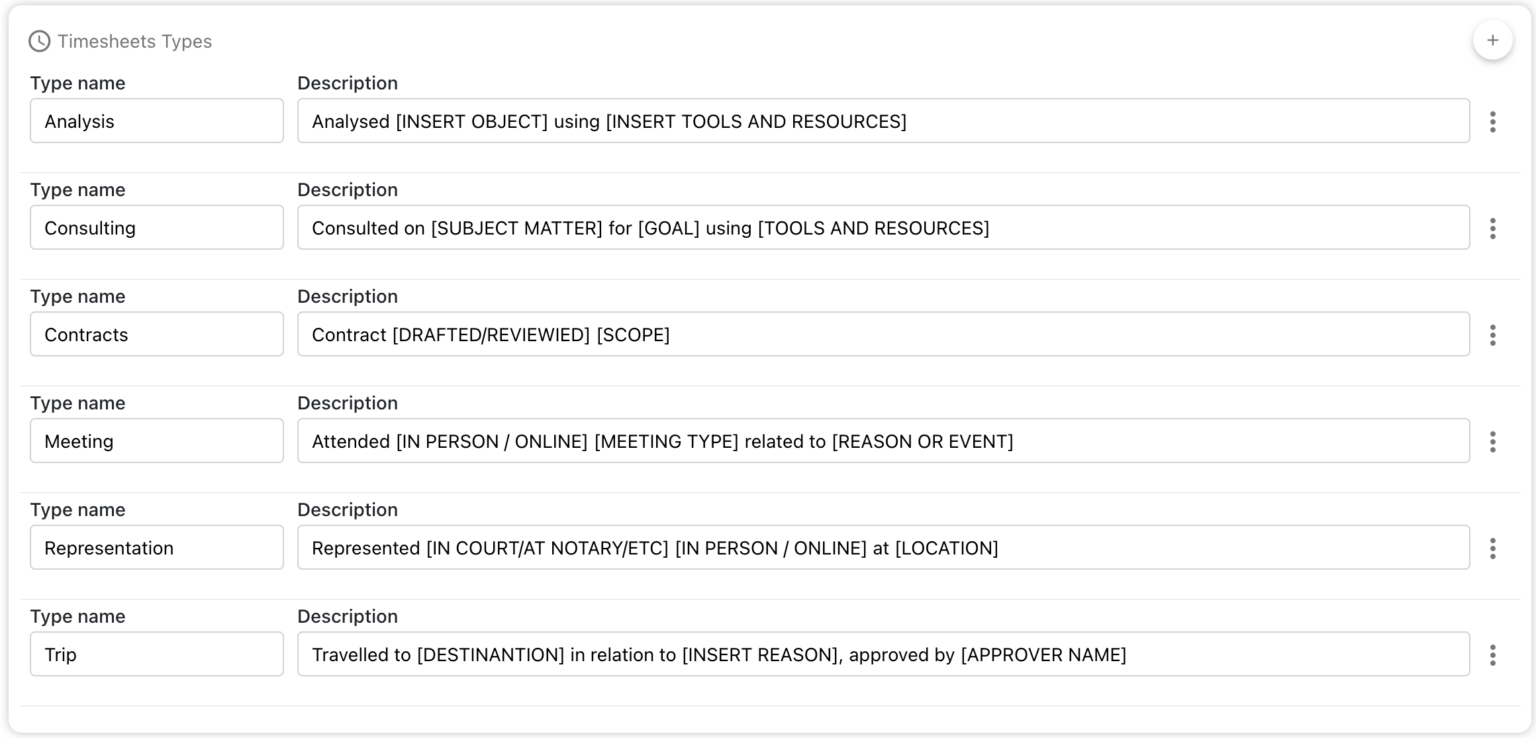Screen dimensions: 1536x738
Task: Click the clock icon beside Timesheets Types
Action: click(x=38, y=43)
